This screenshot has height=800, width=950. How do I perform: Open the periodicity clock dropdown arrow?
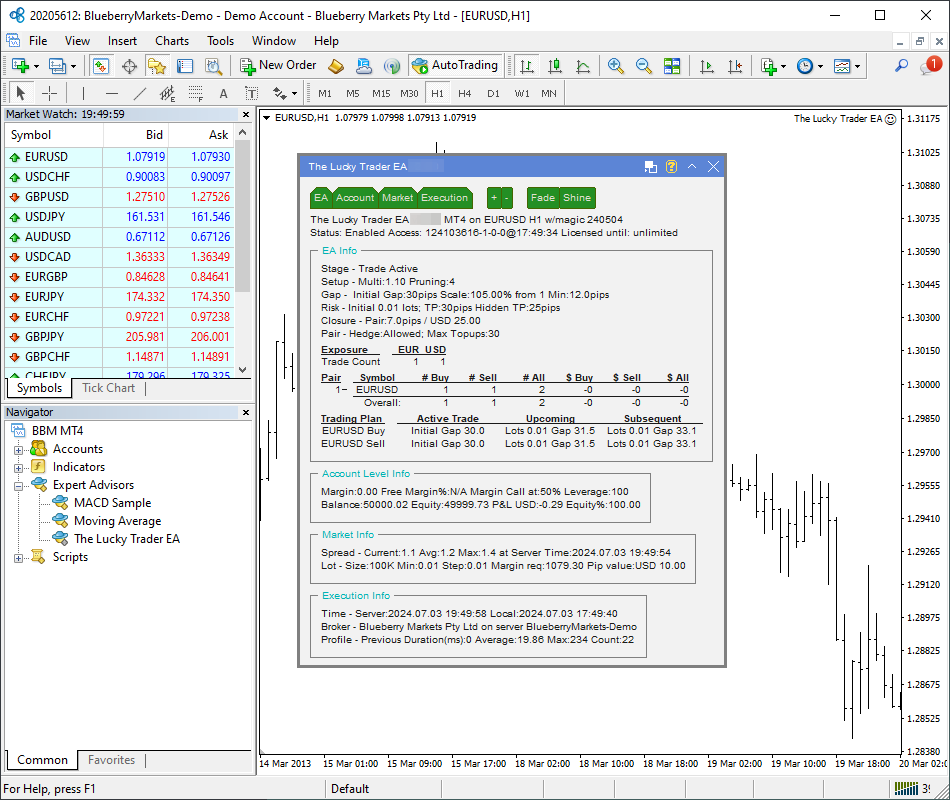point(820,66)
